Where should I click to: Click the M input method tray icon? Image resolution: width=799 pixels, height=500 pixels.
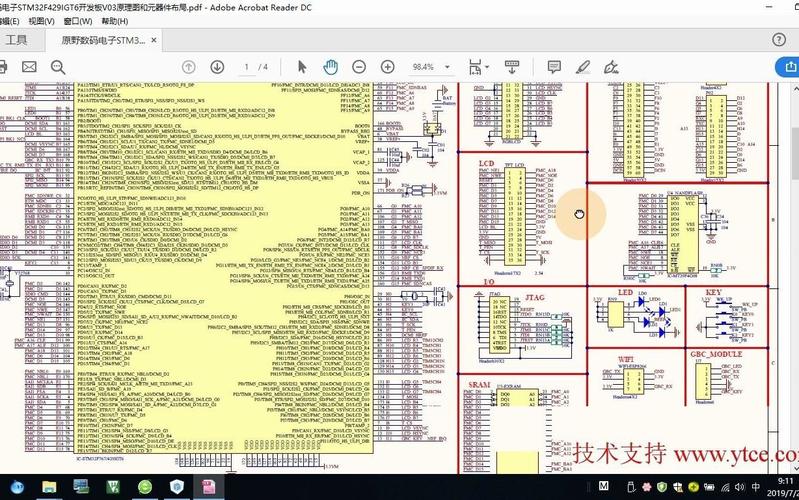(x=604, y=486)
